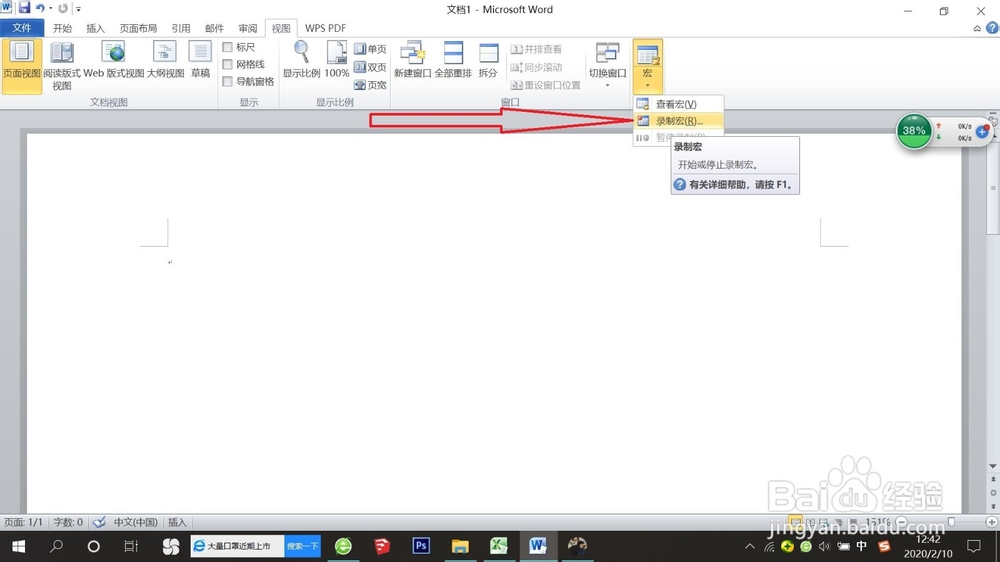Show hidden system tray icons
Screen dimensions: 1000x562
tap(750, 547)
